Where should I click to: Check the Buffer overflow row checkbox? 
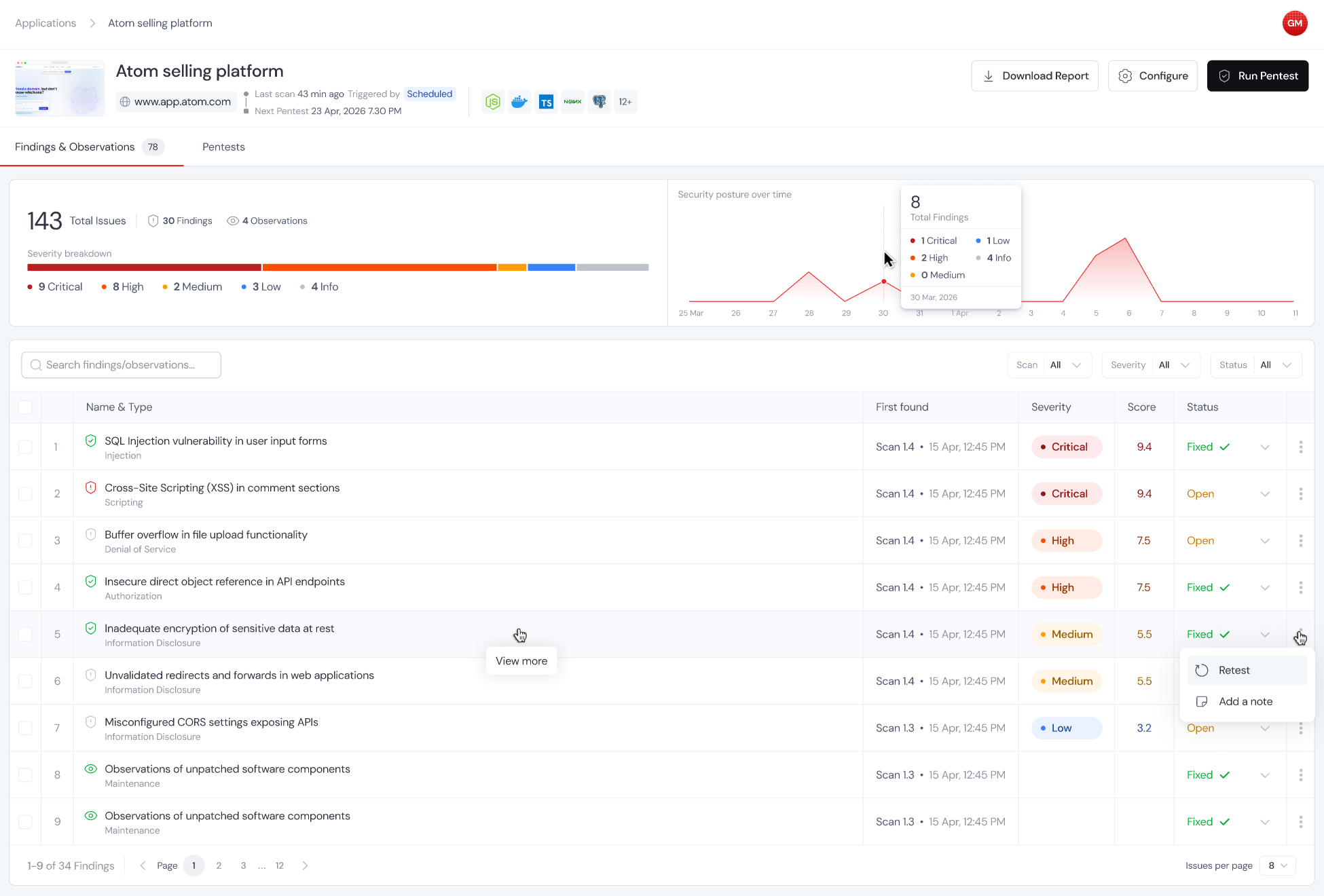[25, 540]
